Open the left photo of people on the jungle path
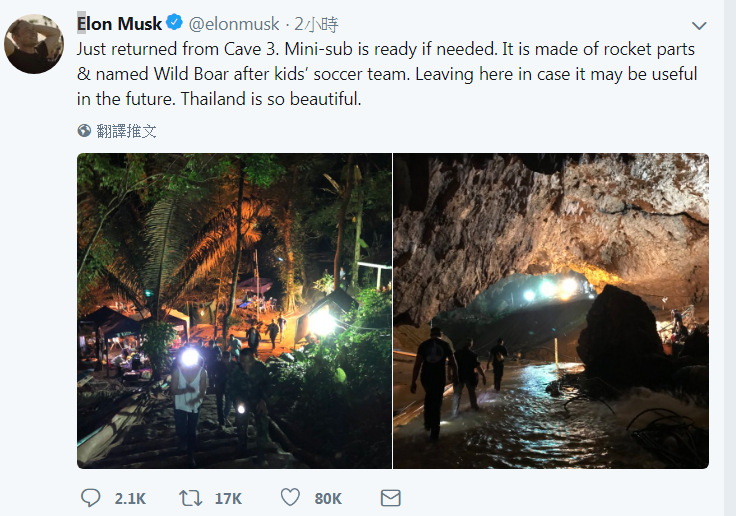 click(x=234, y=310)
